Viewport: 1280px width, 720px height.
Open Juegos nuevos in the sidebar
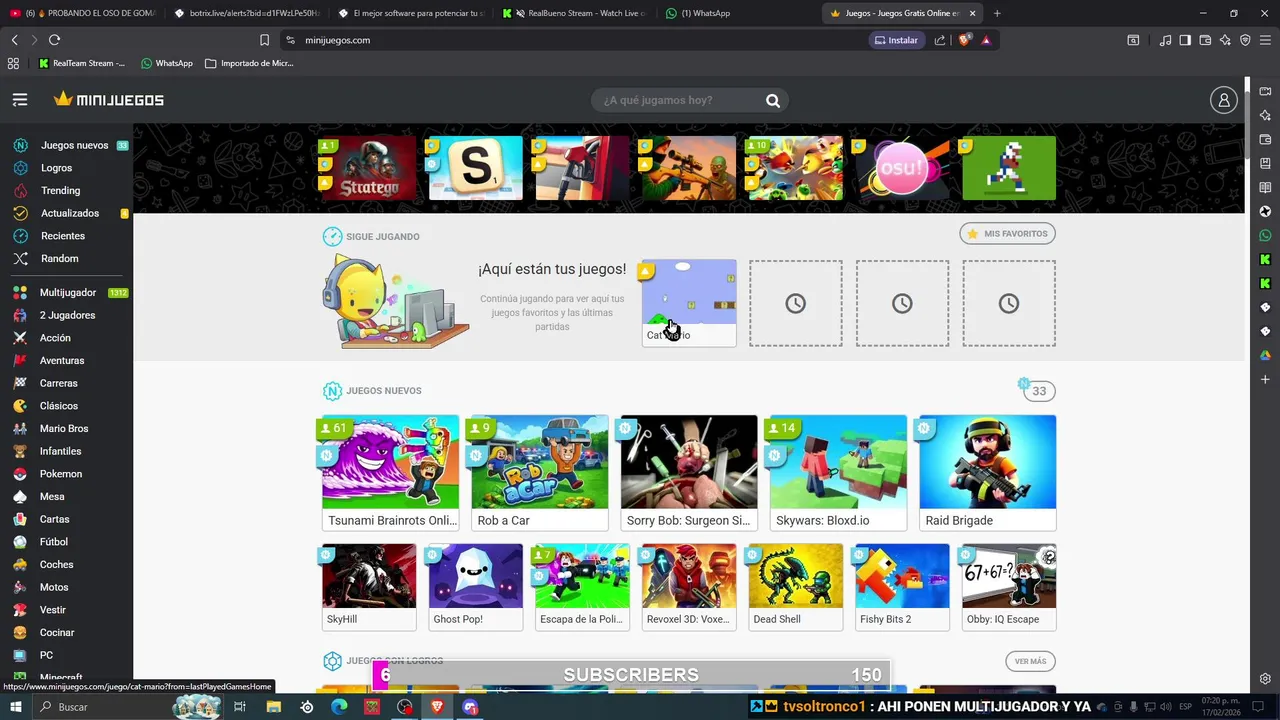[x=74, y=145]
